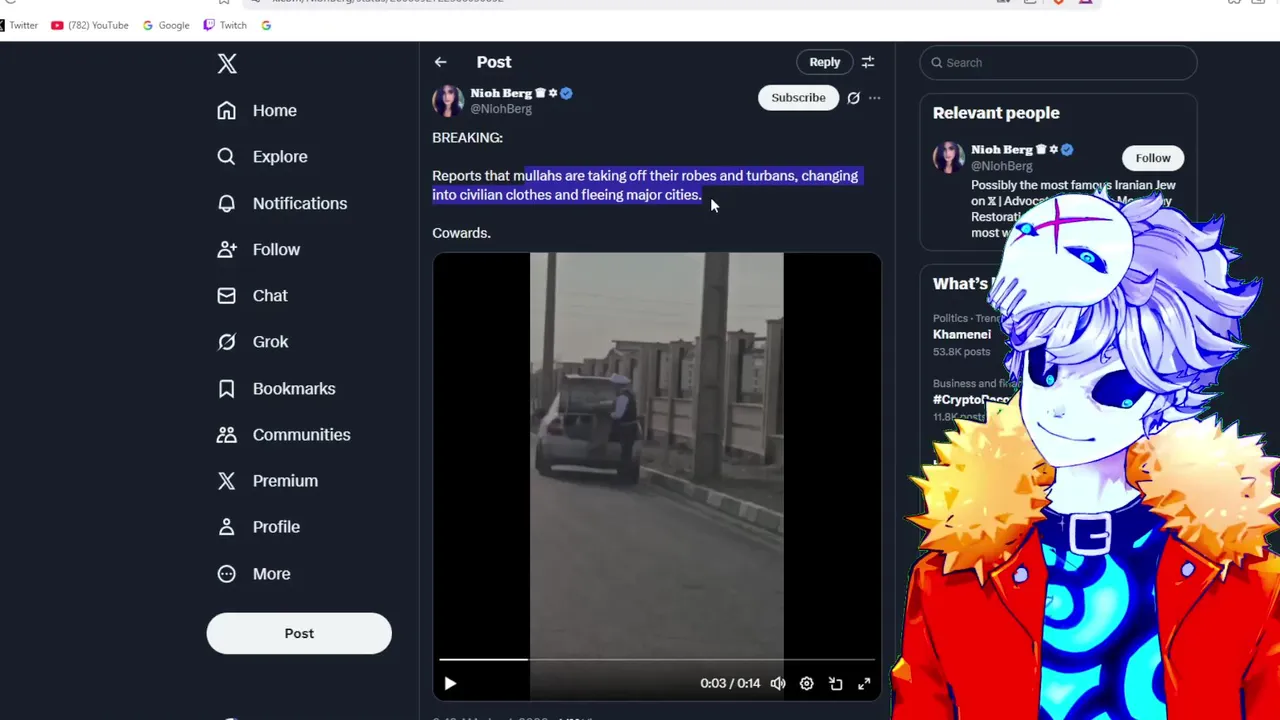Toggle fullscreen video mode
The width and height of the screenshot is (1280, 720).
(x=864, y=684)
